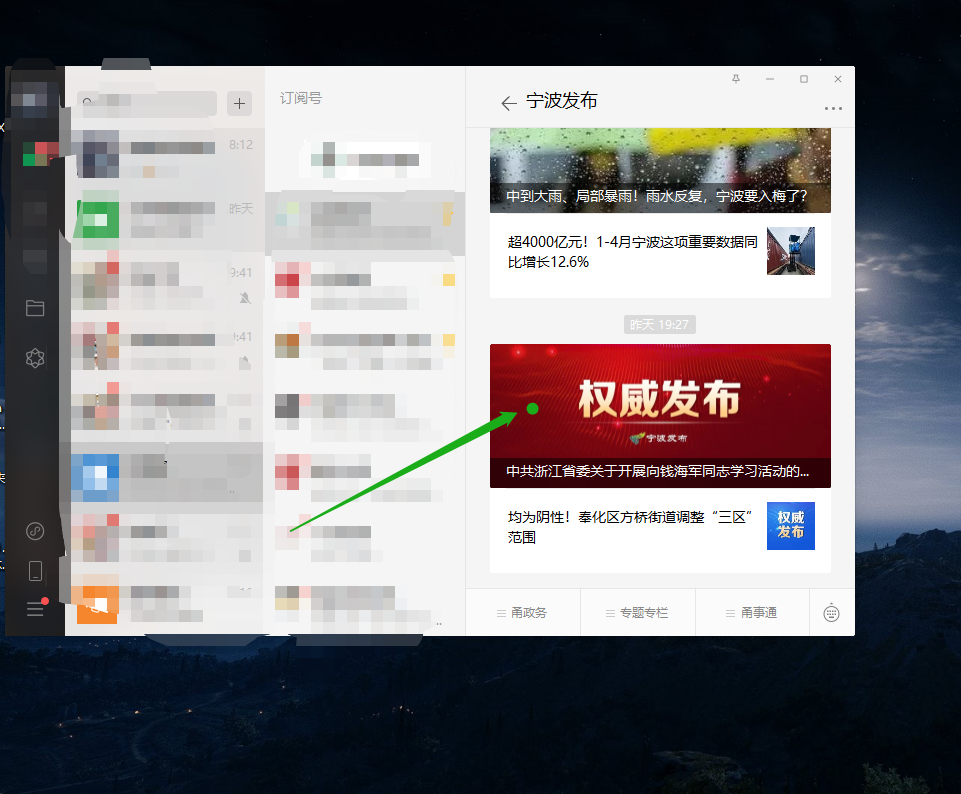The width and height of the screenshot is (961, 794).
Task: Open the mini programs panel icon
Action: pos(35,358)
